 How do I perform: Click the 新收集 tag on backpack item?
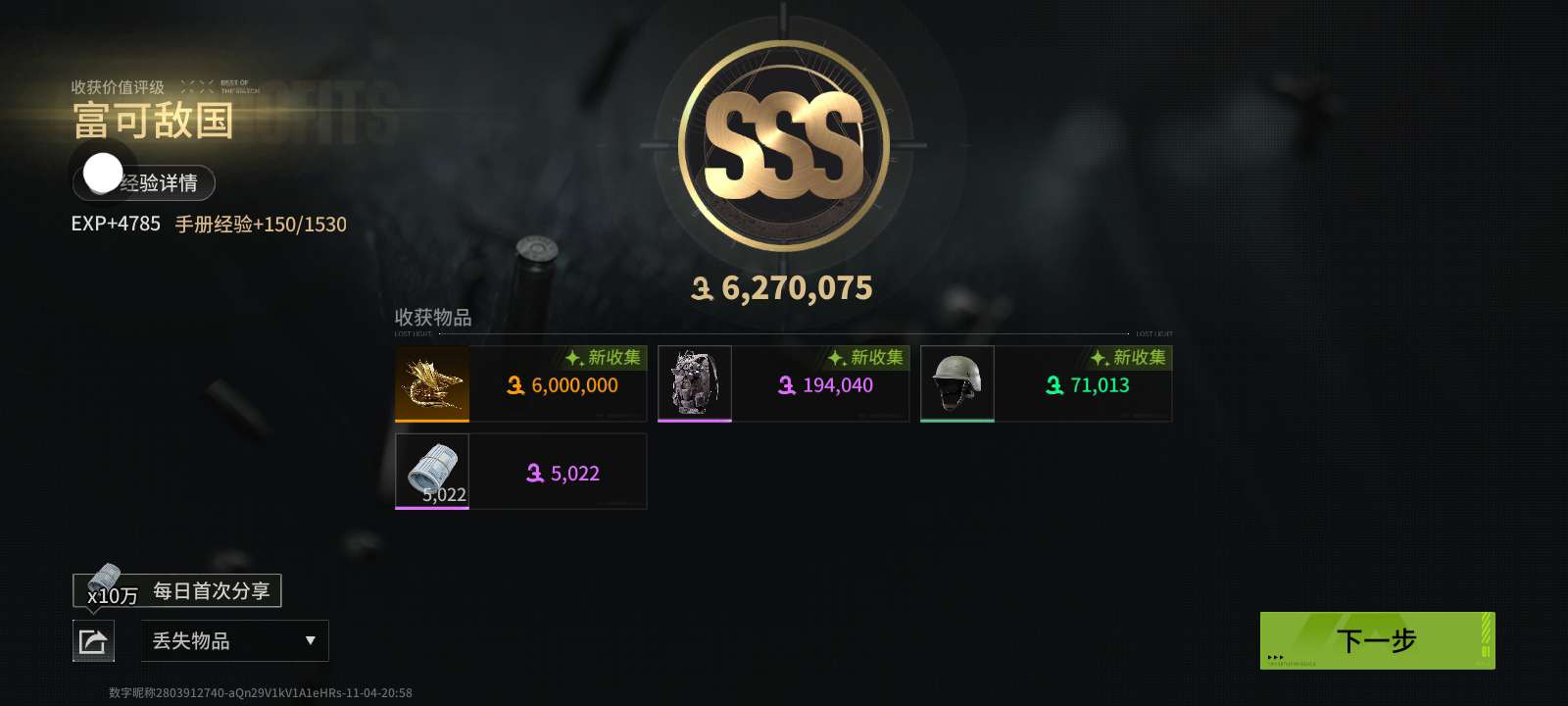click(x=866, y=358)
